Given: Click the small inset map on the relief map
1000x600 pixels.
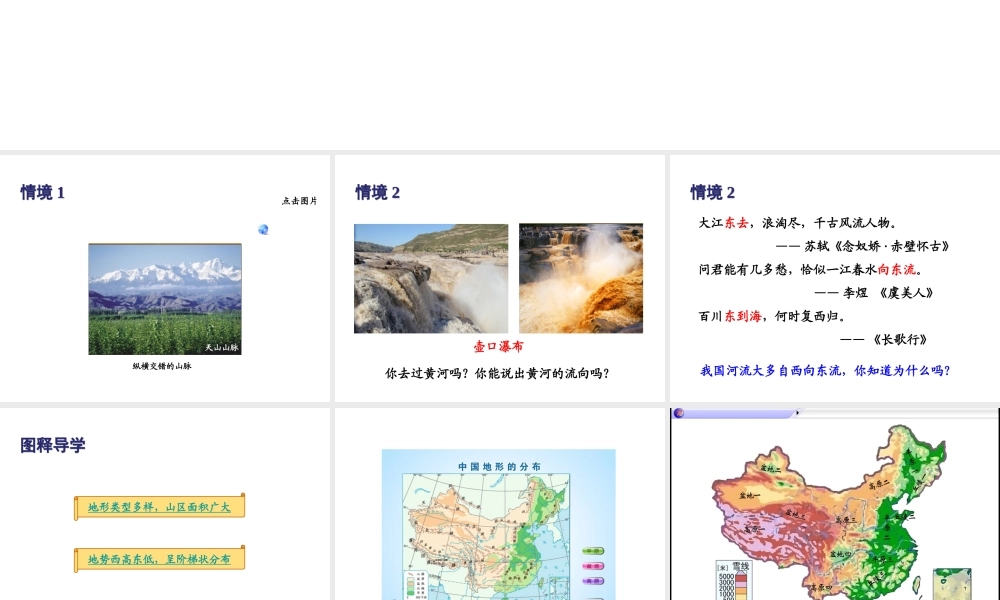Looking at the screenshot, I should click(952, 584).
